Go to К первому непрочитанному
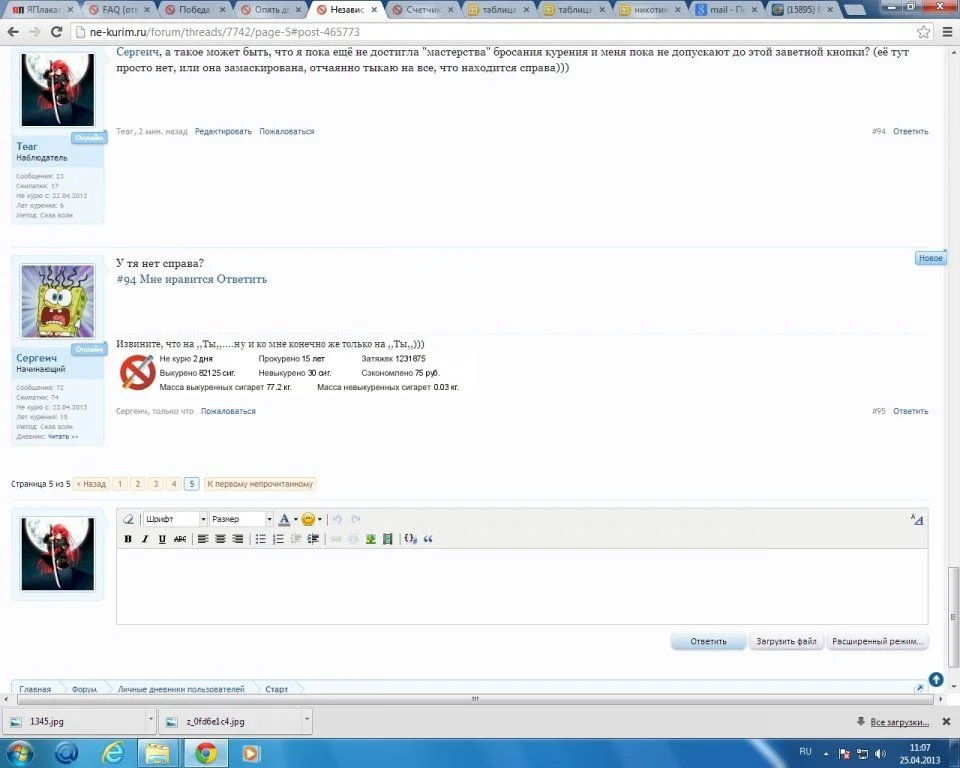 pyautogui.click(x=260, y=484)
